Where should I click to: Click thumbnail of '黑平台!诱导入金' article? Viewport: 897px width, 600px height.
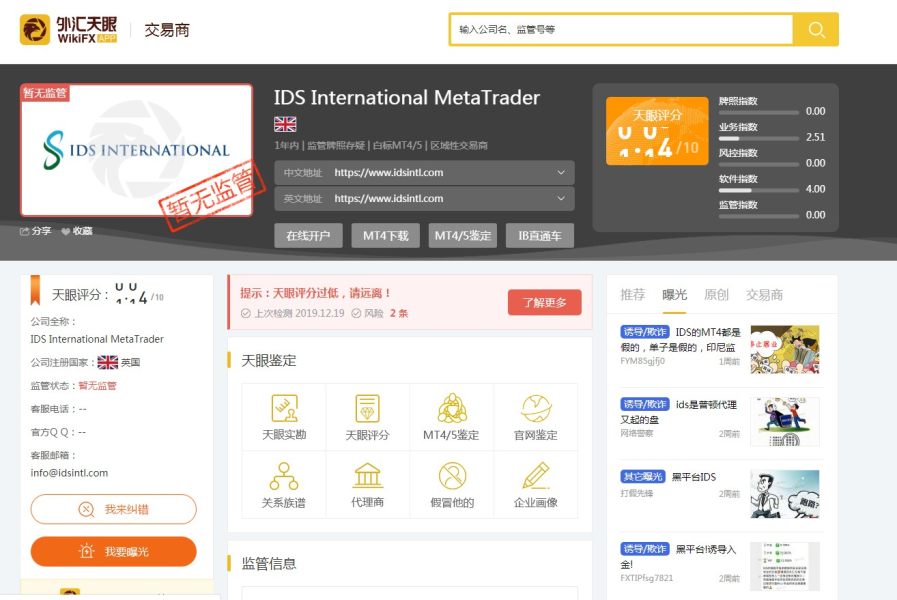coord(785,566)
